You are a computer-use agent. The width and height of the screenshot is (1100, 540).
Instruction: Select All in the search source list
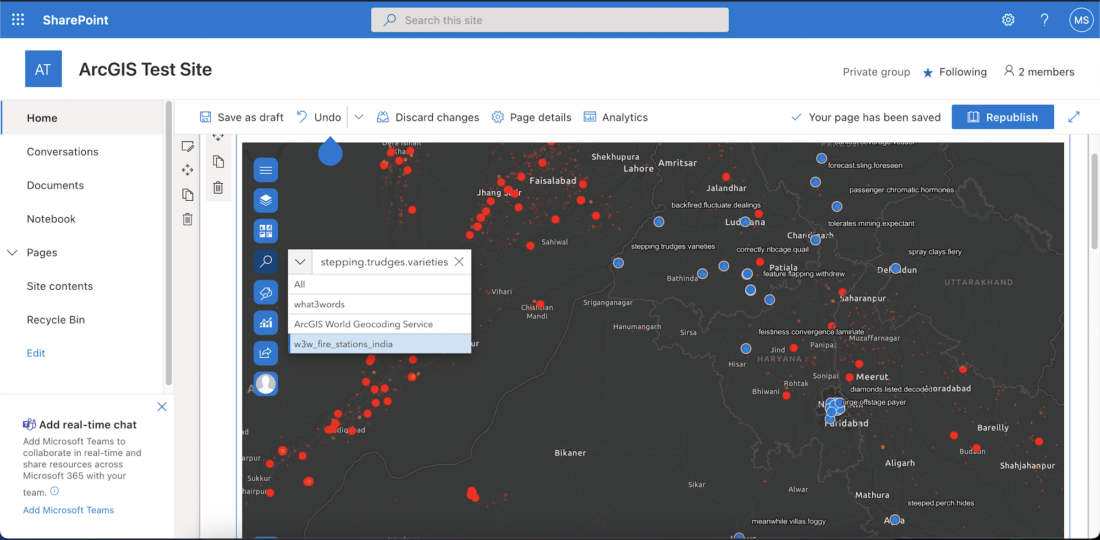coord(380,284)
